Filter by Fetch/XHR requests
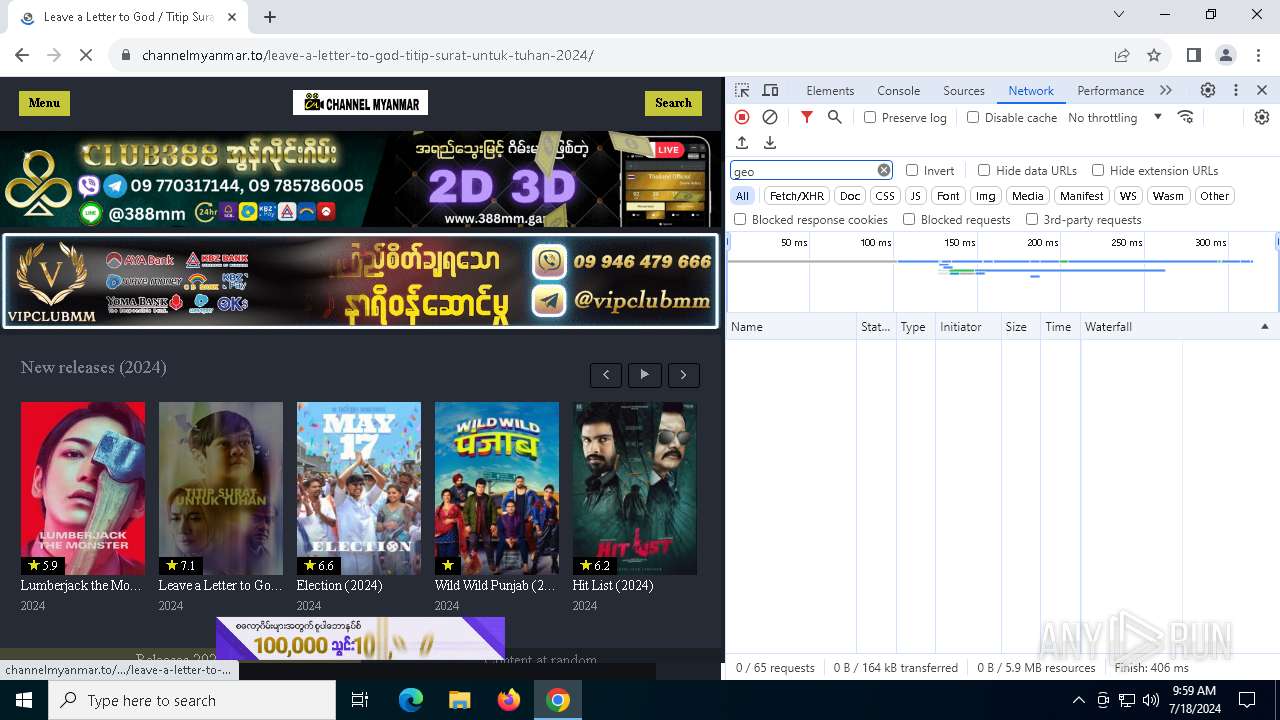1280x720 pixels. 797,196
